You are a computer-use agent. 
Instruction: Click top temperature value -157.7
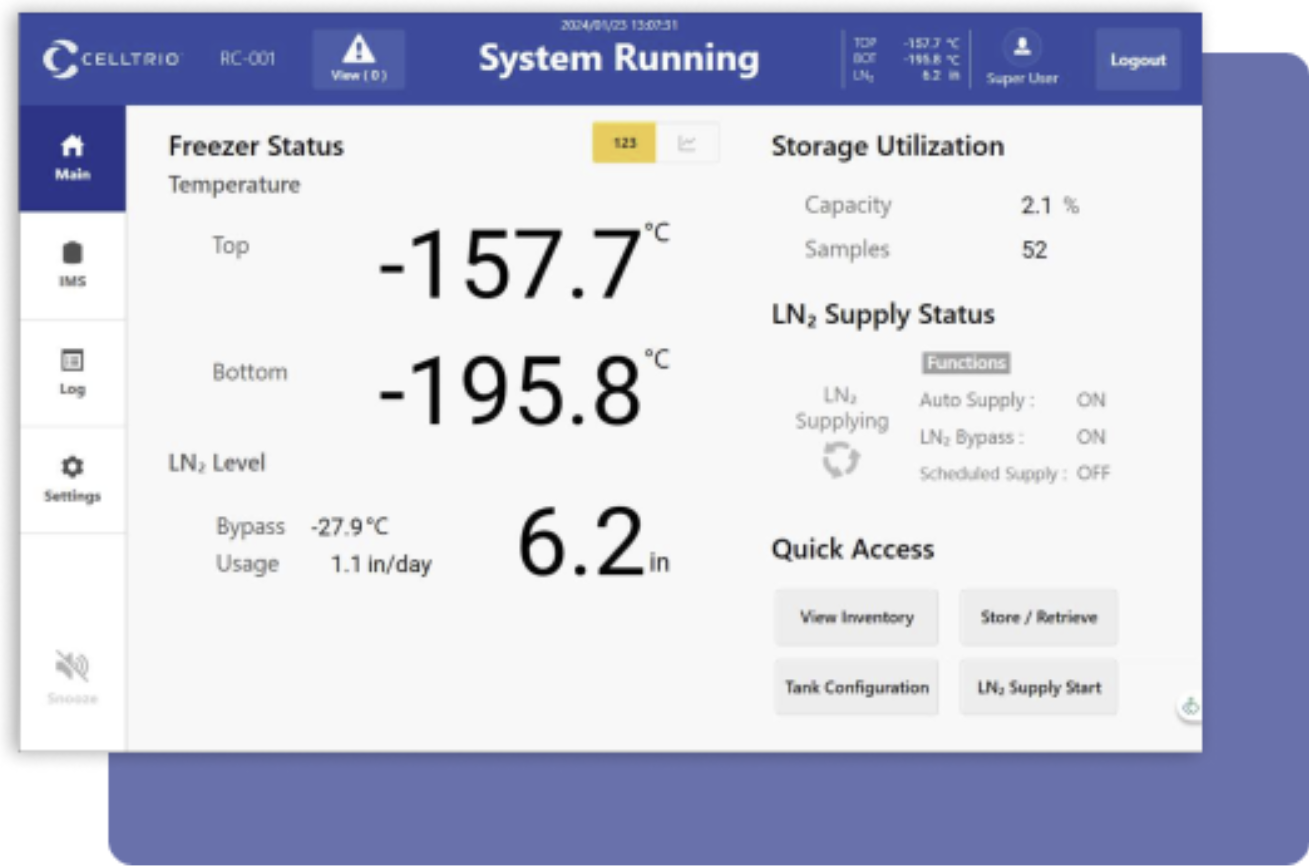pyautogui.click(x=510, y=264)
